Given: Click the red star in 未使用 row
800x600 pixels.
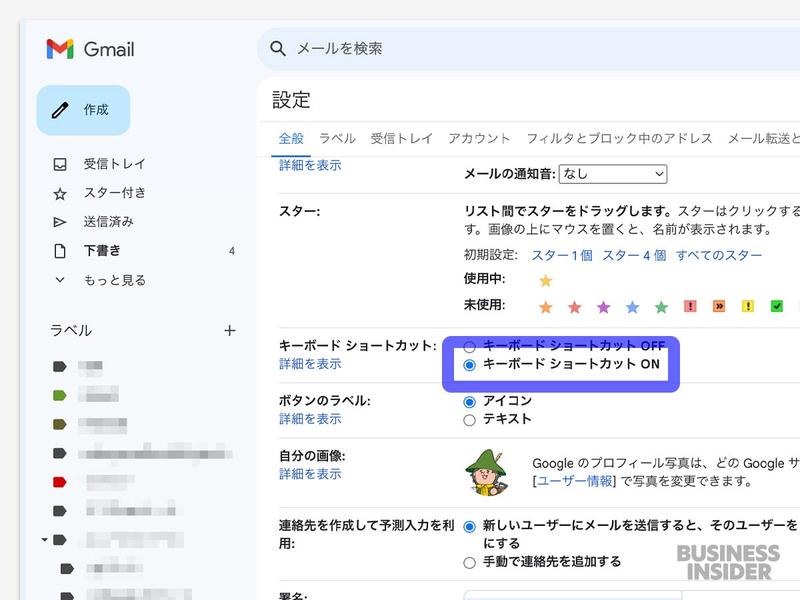Looking at the screenshot, I should pos(574,307).
